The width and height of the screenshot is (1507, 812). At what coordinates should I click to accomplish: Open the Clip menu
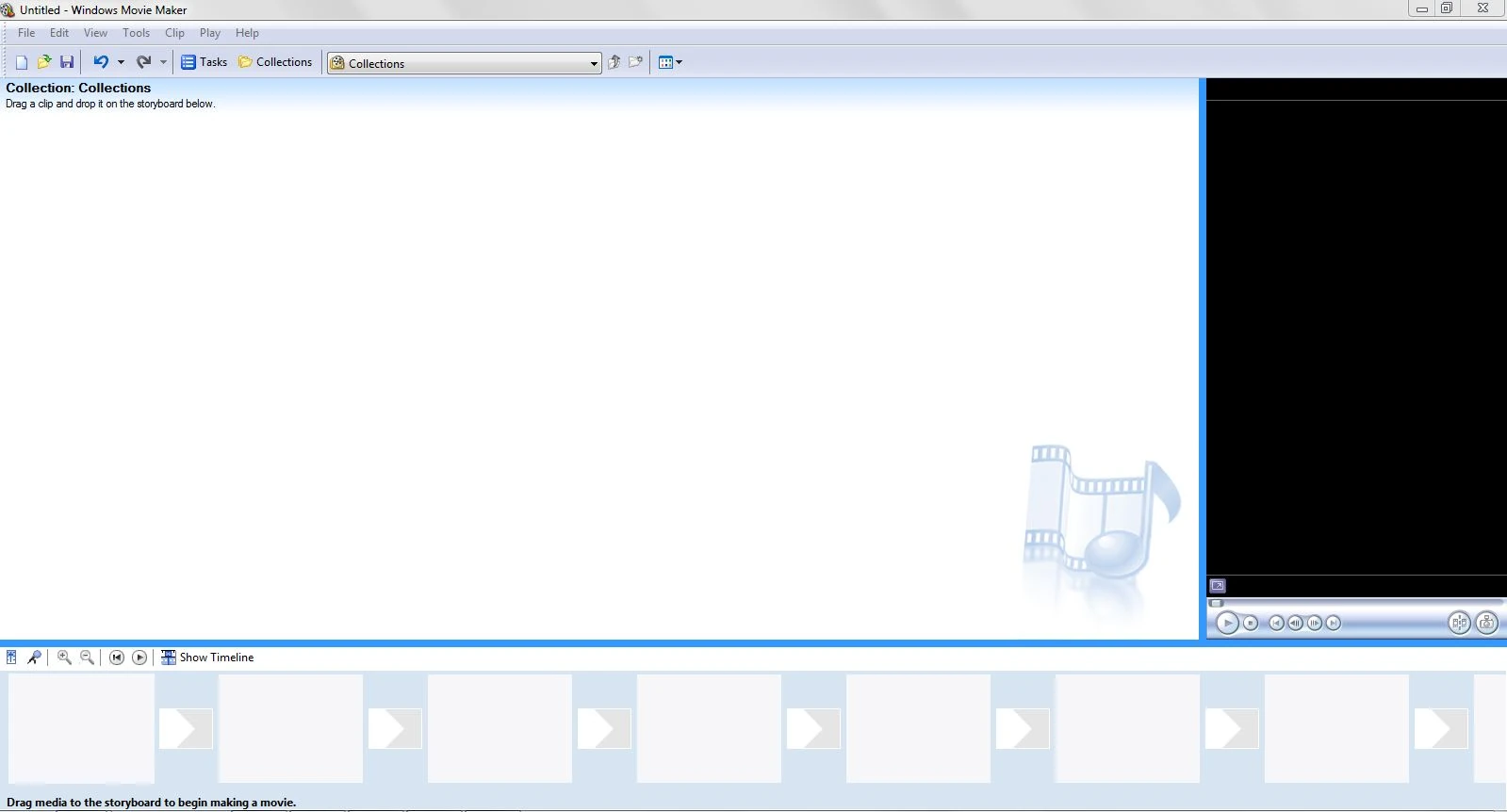(x=174, y=33)
